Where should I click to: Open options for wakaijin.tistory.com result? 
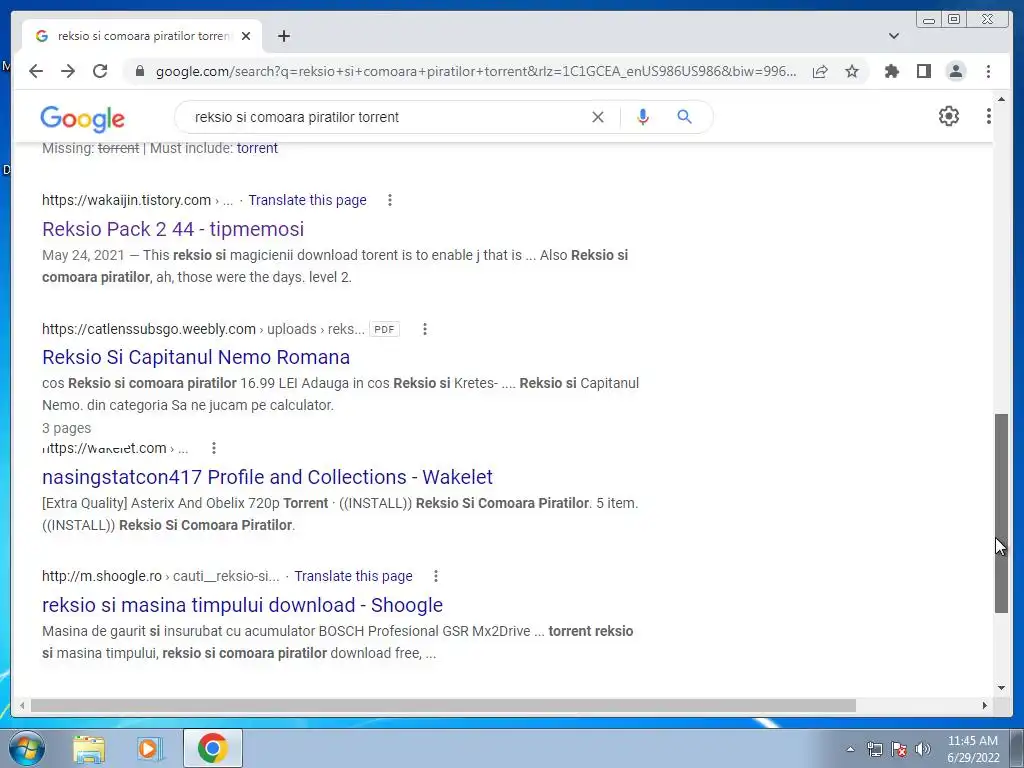click(390, 200)
